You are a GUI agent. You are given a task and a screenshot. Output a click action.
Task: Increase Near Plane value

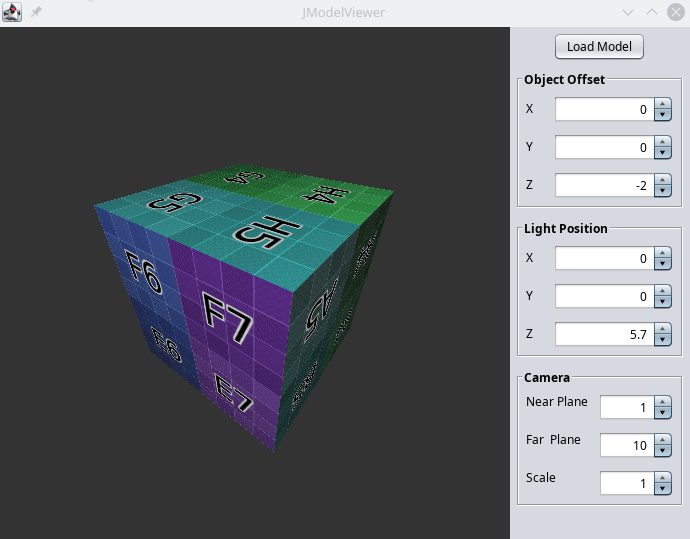(x=663, y=402)
